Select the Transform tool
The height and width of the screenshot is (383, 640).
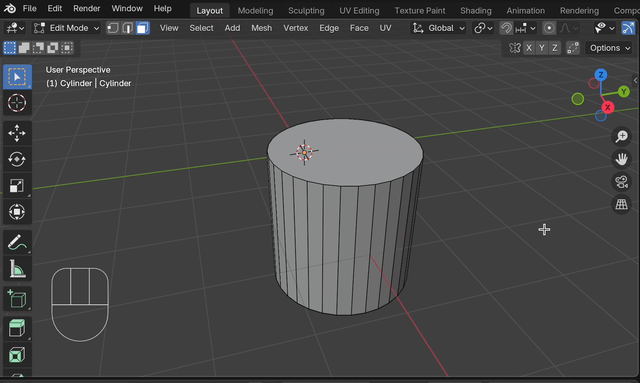point(17,212)
